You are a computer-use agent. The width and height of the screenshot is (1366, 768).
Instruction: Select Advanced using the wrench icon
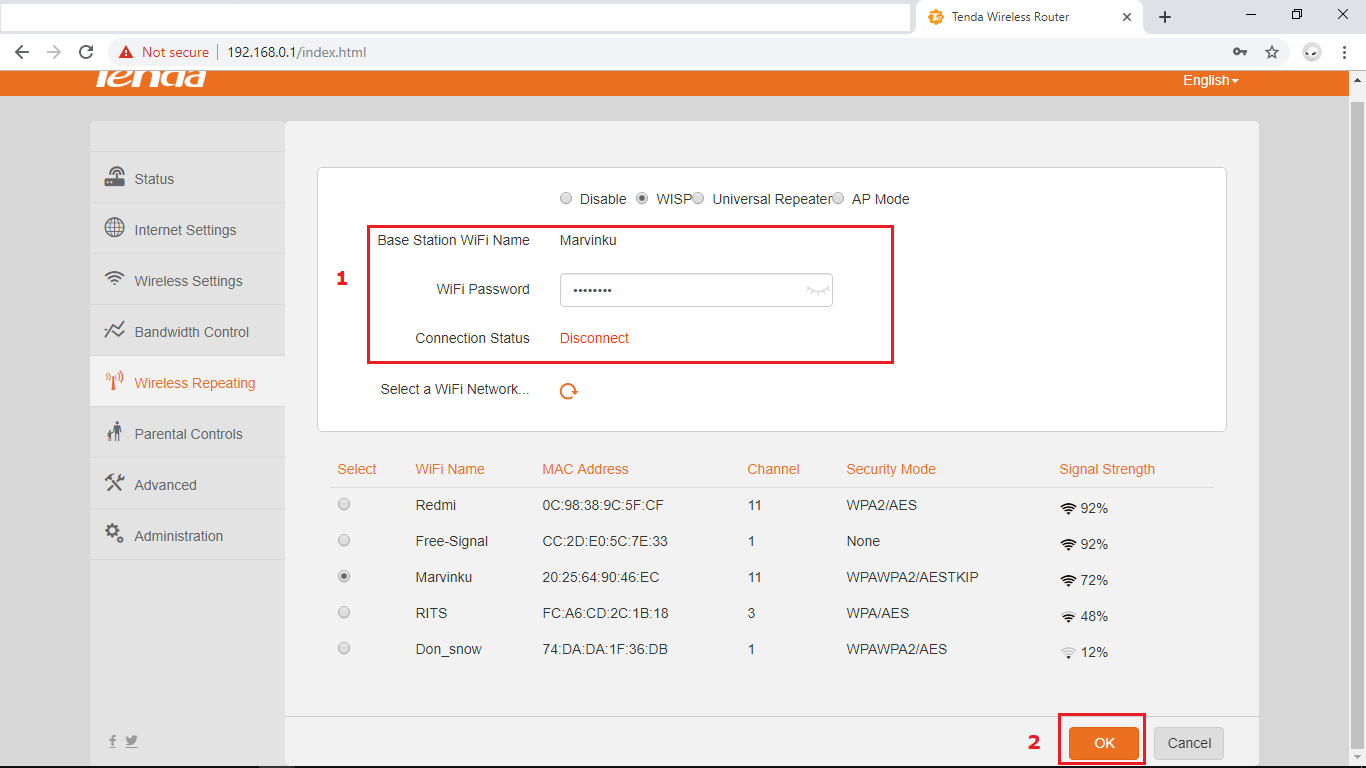point(113,484)
